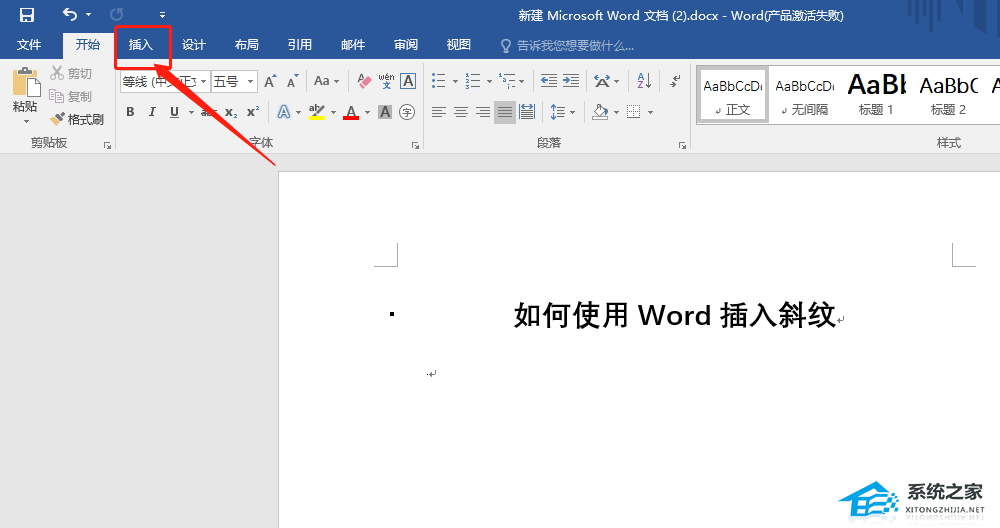Screen dimensions: 1000x528
Task: Click the Increase Indent icon
Action: tap(571, 81)
